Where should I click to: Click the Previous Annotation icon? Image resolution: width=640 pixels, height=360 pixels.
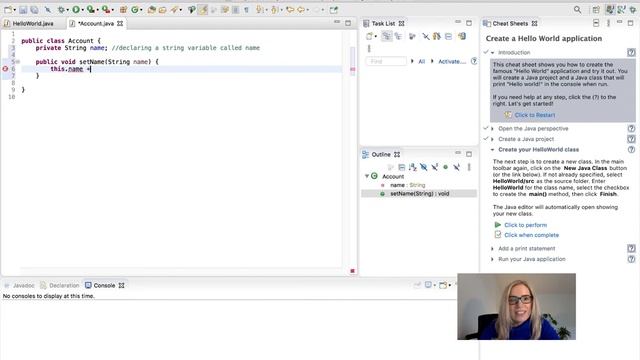point(275,9)
